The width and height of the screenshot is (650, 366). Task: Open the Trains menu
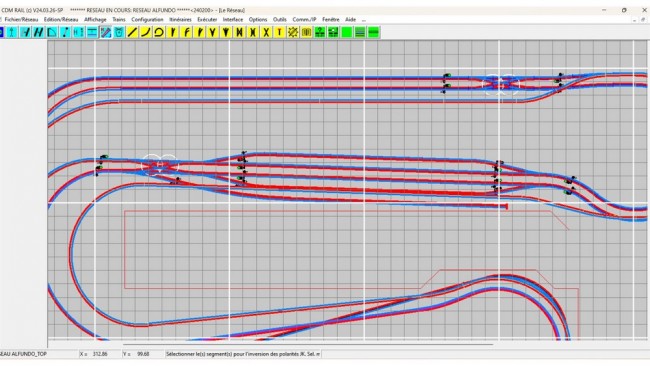coord(119,19)
